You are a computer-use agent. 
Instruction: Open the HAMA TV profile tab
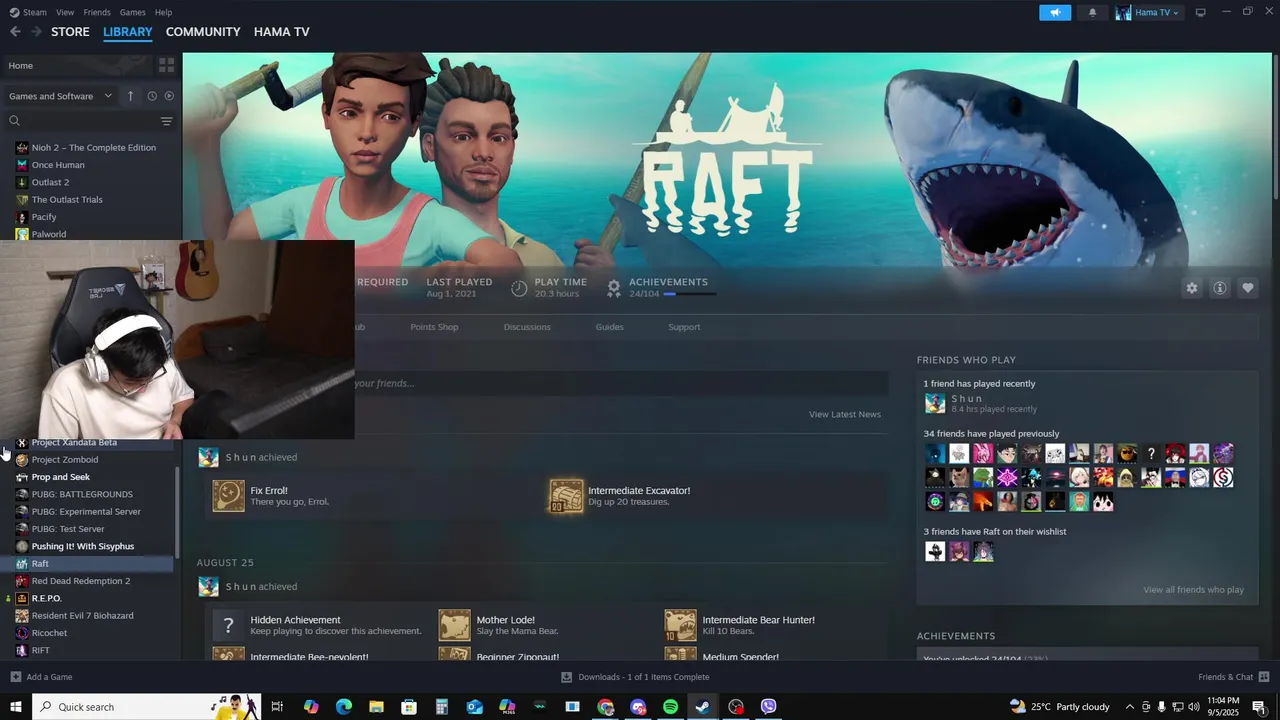pos(281,32)
